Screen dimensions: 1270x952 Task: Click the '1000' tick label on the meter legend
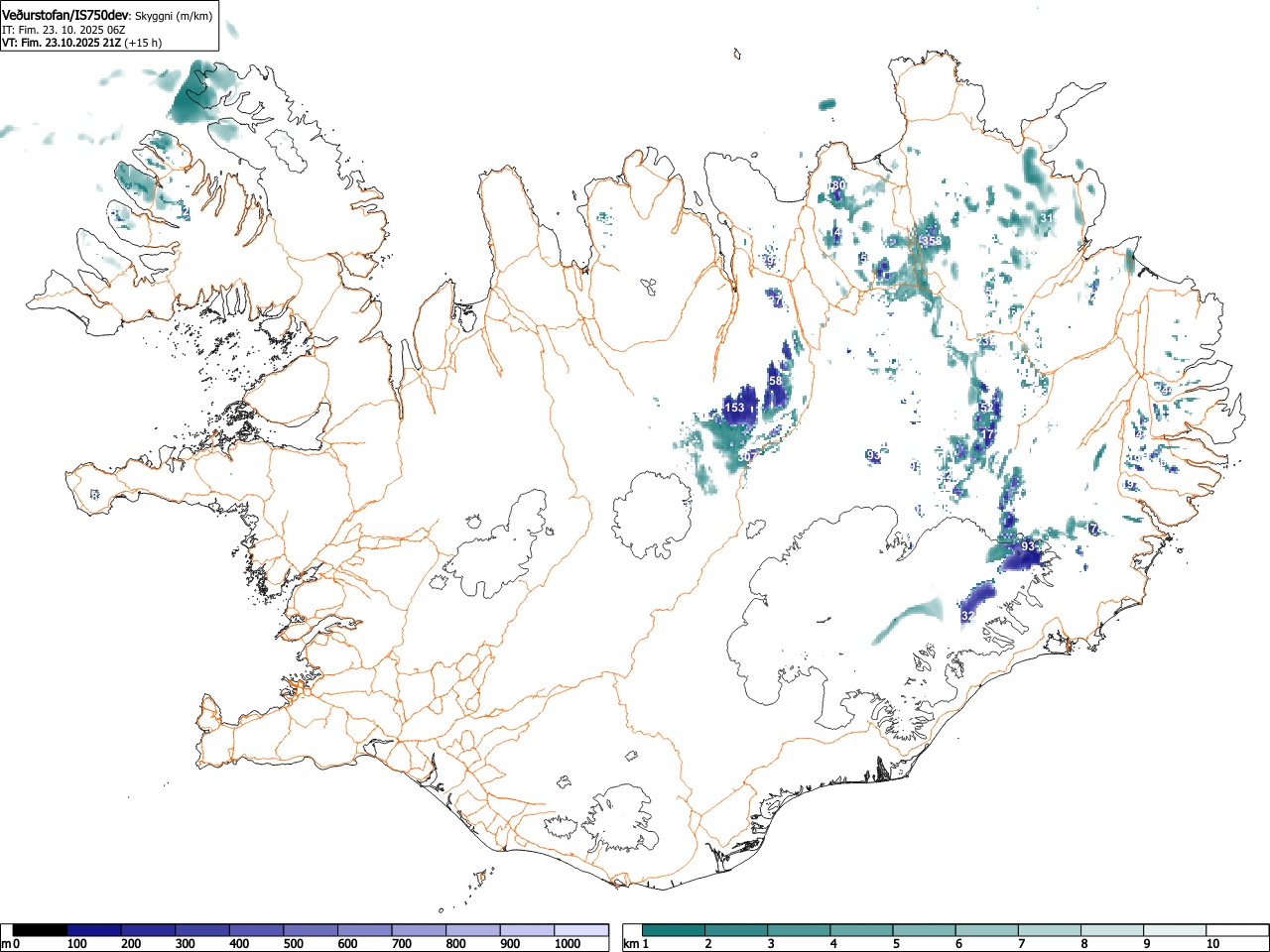point(568,944)
